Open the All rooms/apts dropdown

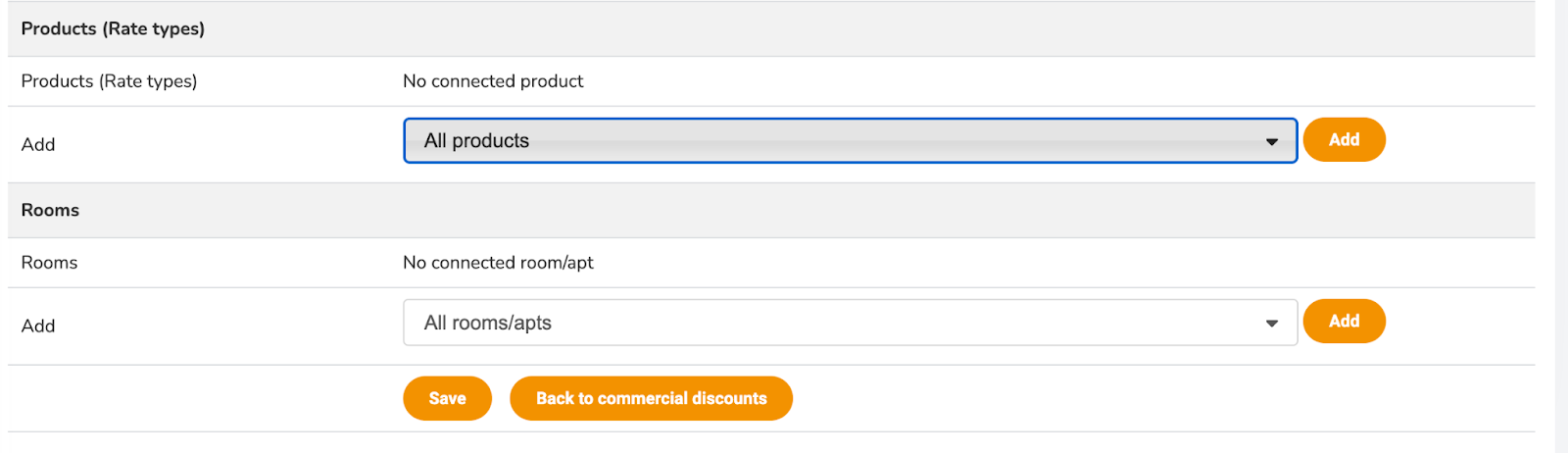(x=850, y=323)
